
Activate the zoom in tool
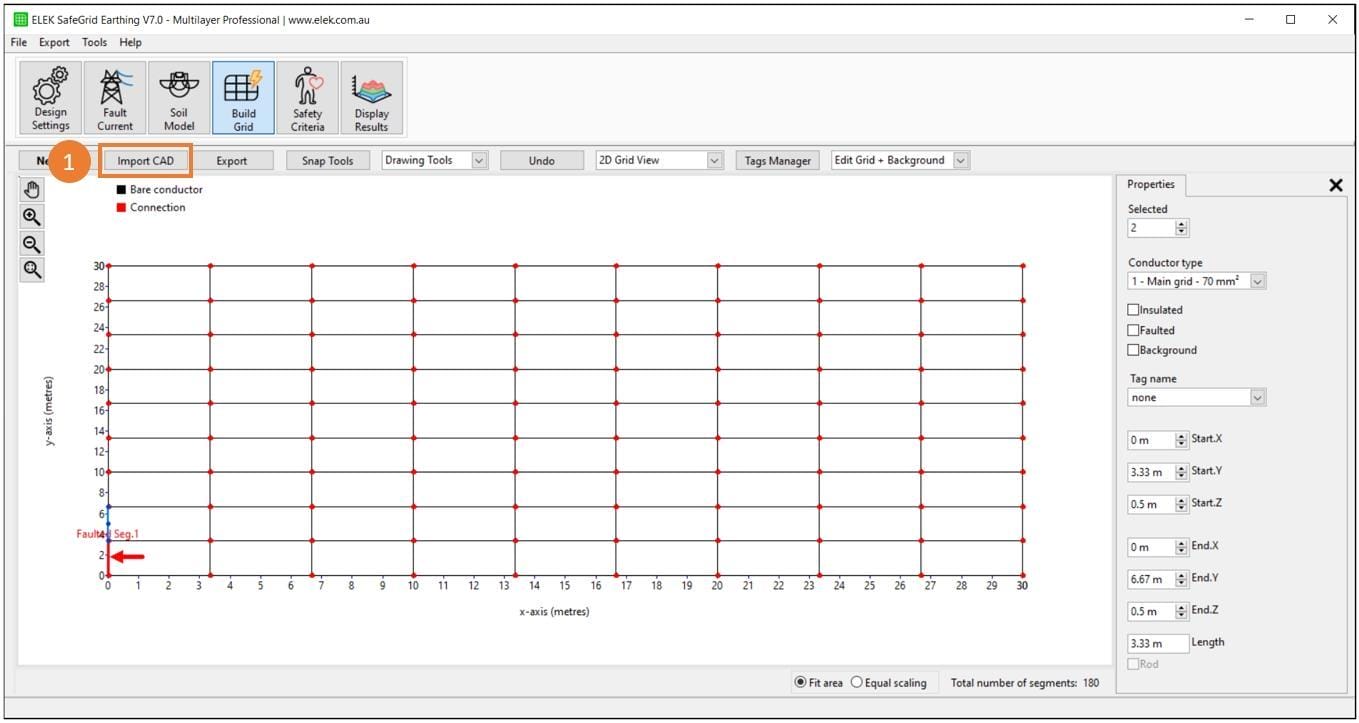point(31,215)
